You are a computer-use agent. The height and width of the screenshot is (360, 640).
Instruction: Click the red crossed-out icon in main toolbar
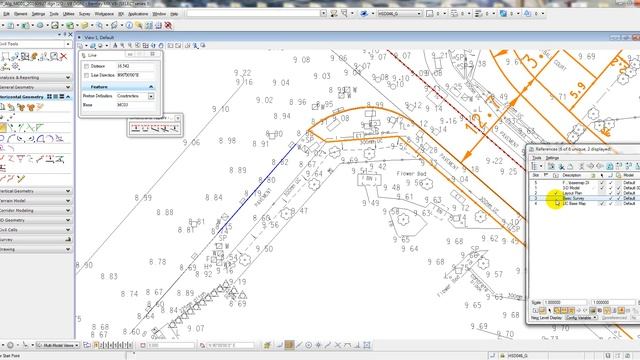point(168,26)
